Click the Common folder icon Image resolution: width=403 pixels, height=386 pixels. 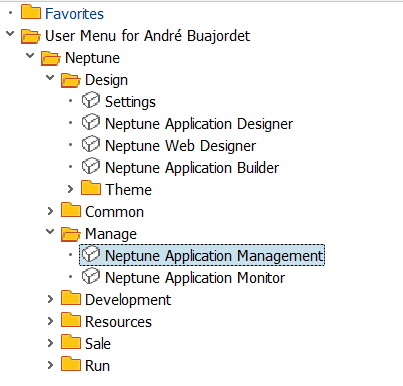71,210
